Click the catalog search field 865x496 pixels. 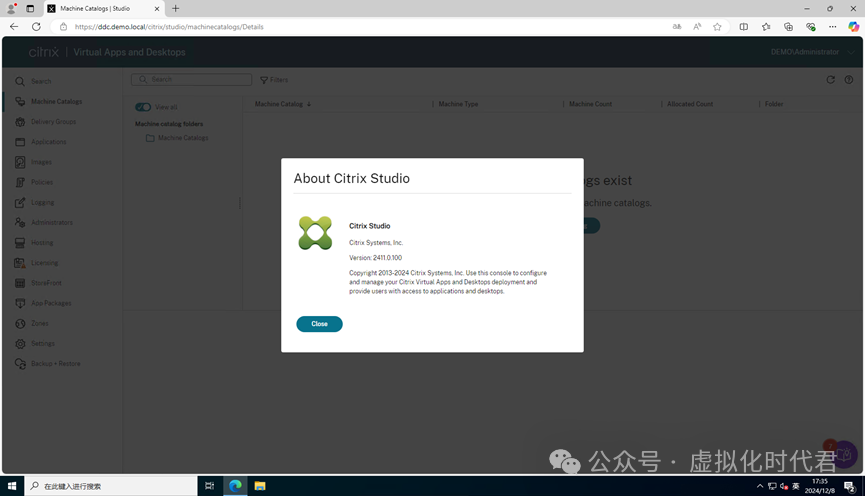click(191, 79)
